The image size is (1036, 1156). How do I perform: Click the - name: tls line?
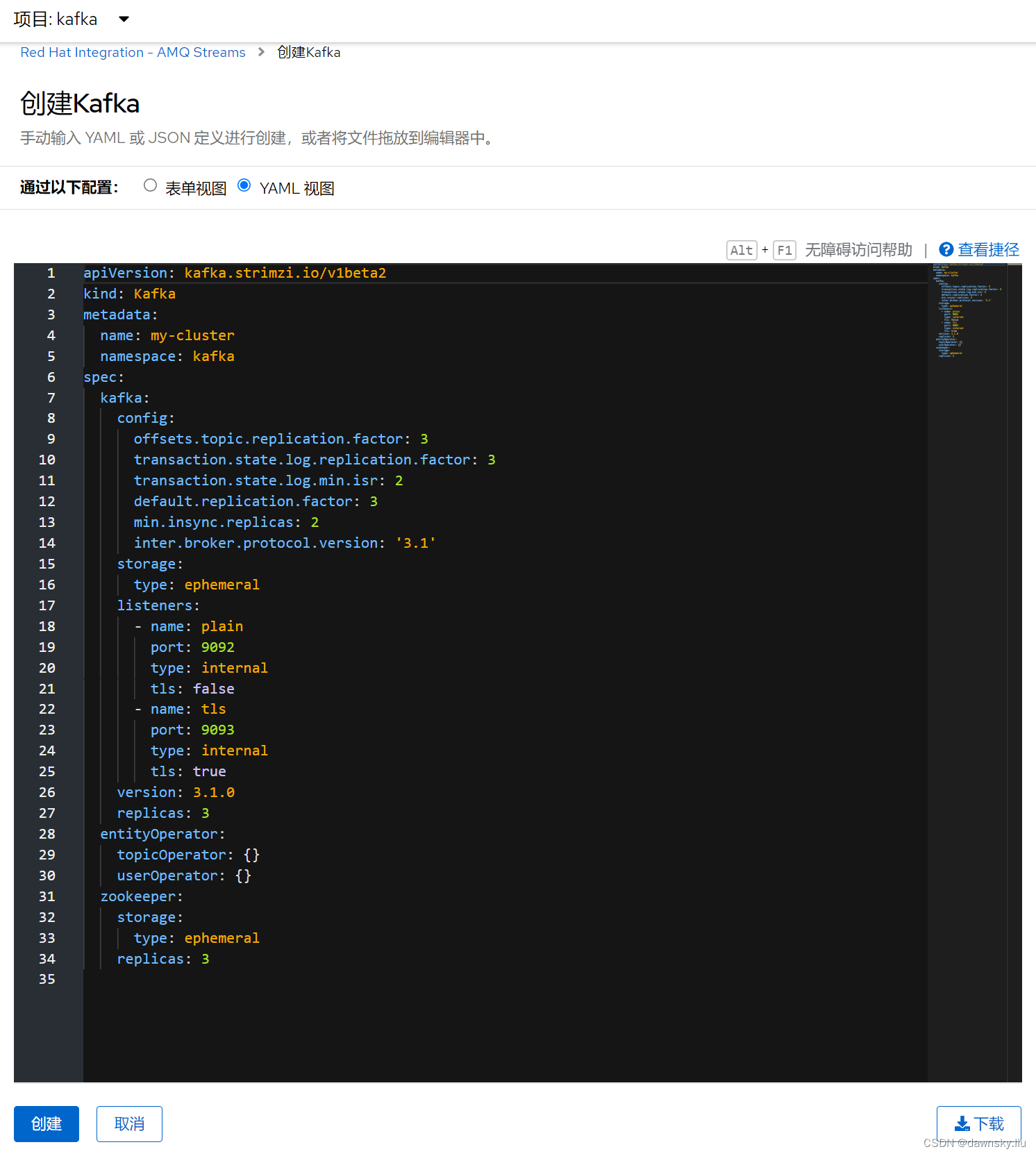tap(180, 709)
